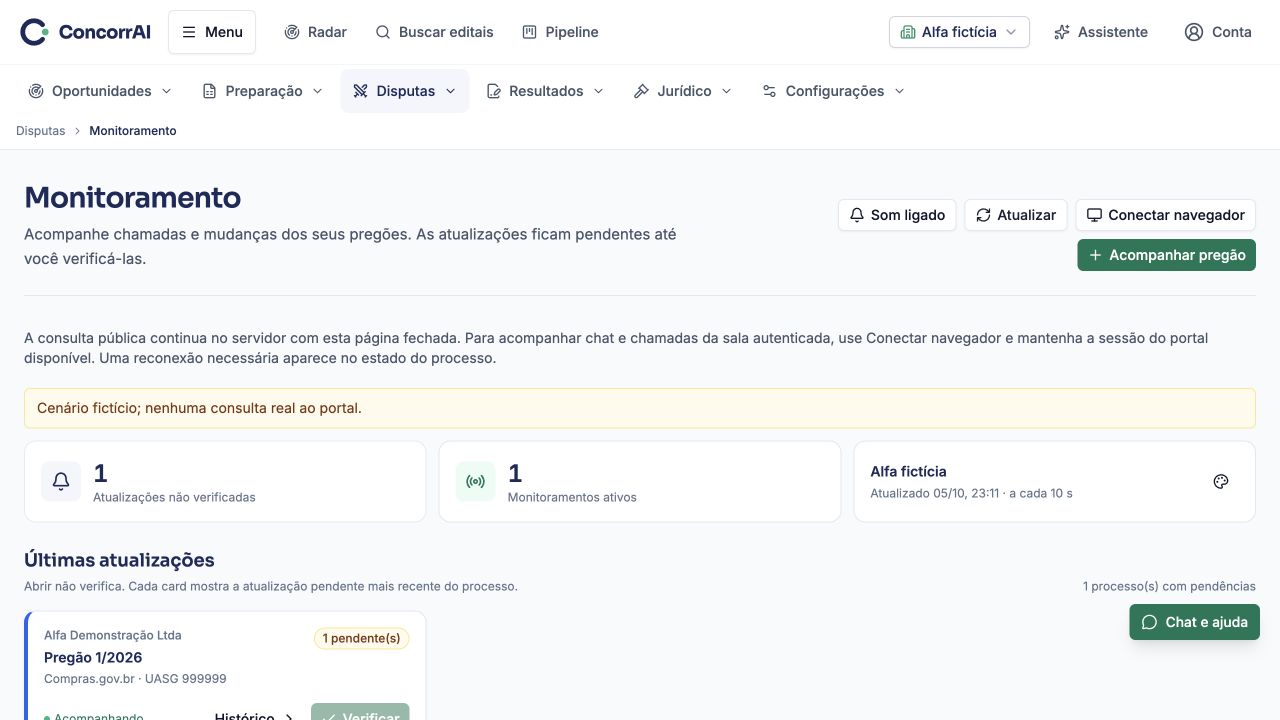The width and height of the screenshot is (1280, 720).
Task: Click 'Atualizado 05/10, 23:11' text
Action: coord(935,493)
